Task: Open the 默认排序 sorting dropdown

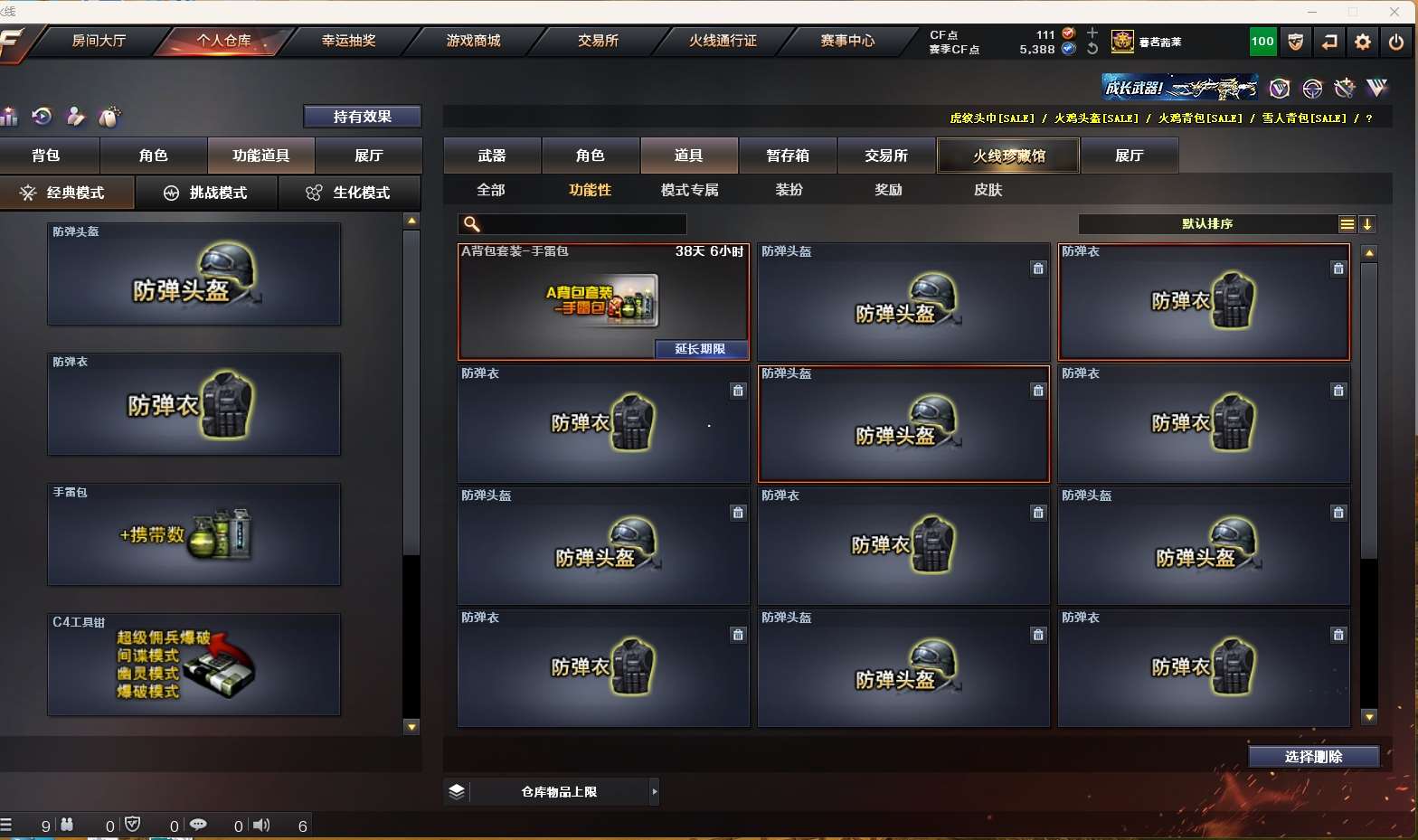Action: 1208,224
